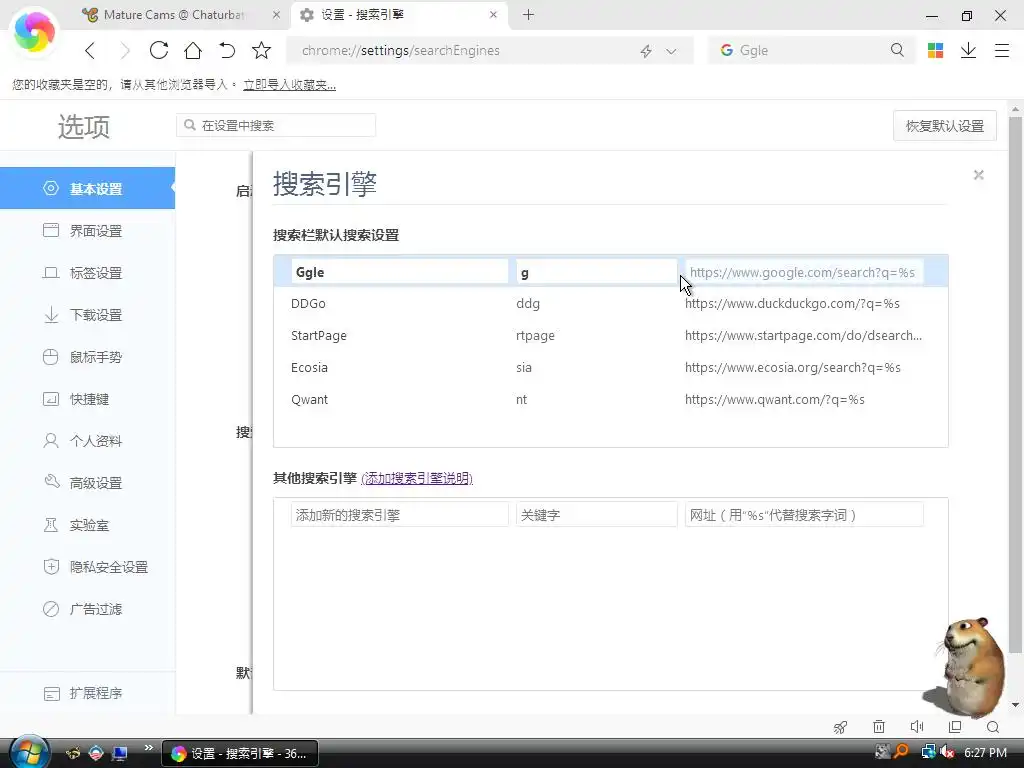This screenshot has width=1024, height=768.
Task: Click the rtpage keyword text
Action: [536, 336]
